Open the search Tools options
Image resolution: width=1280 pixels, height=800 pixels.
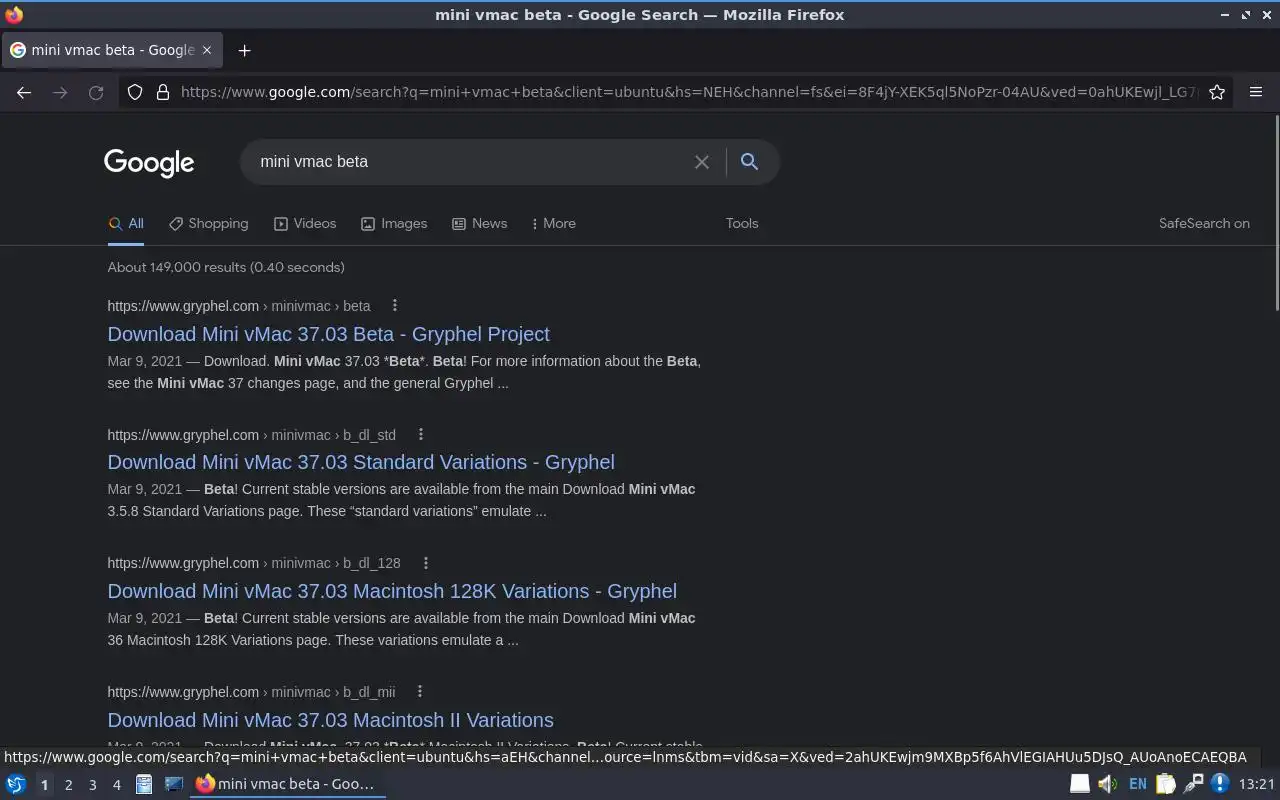click(742, 224)
